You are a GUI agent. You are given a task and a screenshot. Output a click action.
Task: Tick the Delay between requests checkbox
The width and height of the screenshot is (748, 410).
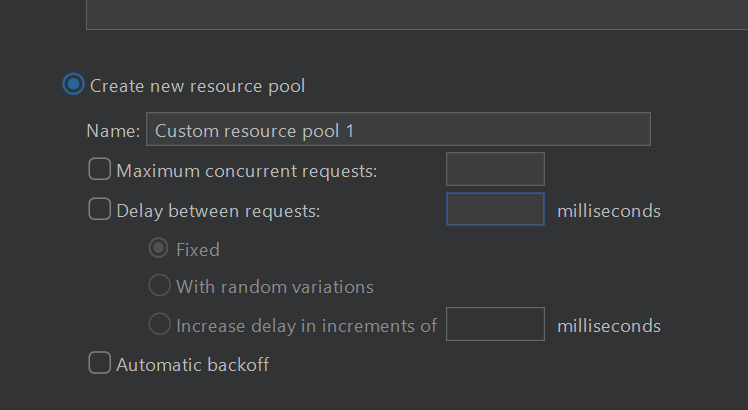(x=100, y=209)
